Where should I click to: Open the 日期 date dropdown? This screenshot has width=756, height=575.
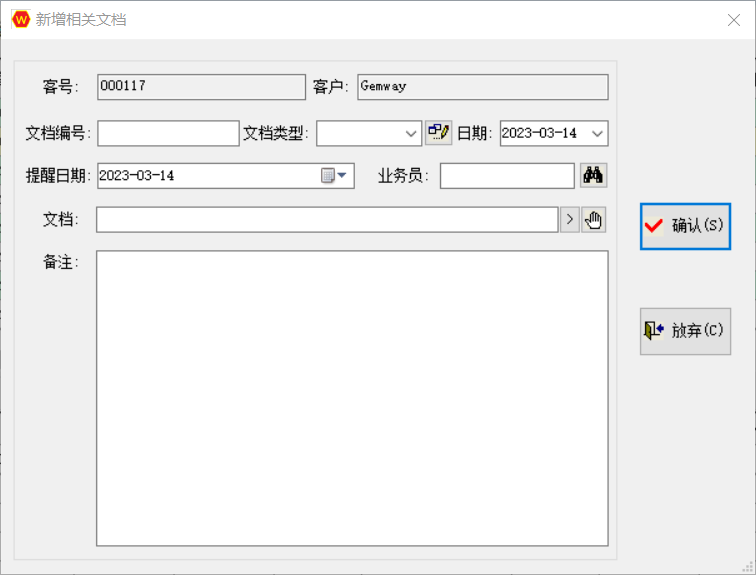[597, 133]
